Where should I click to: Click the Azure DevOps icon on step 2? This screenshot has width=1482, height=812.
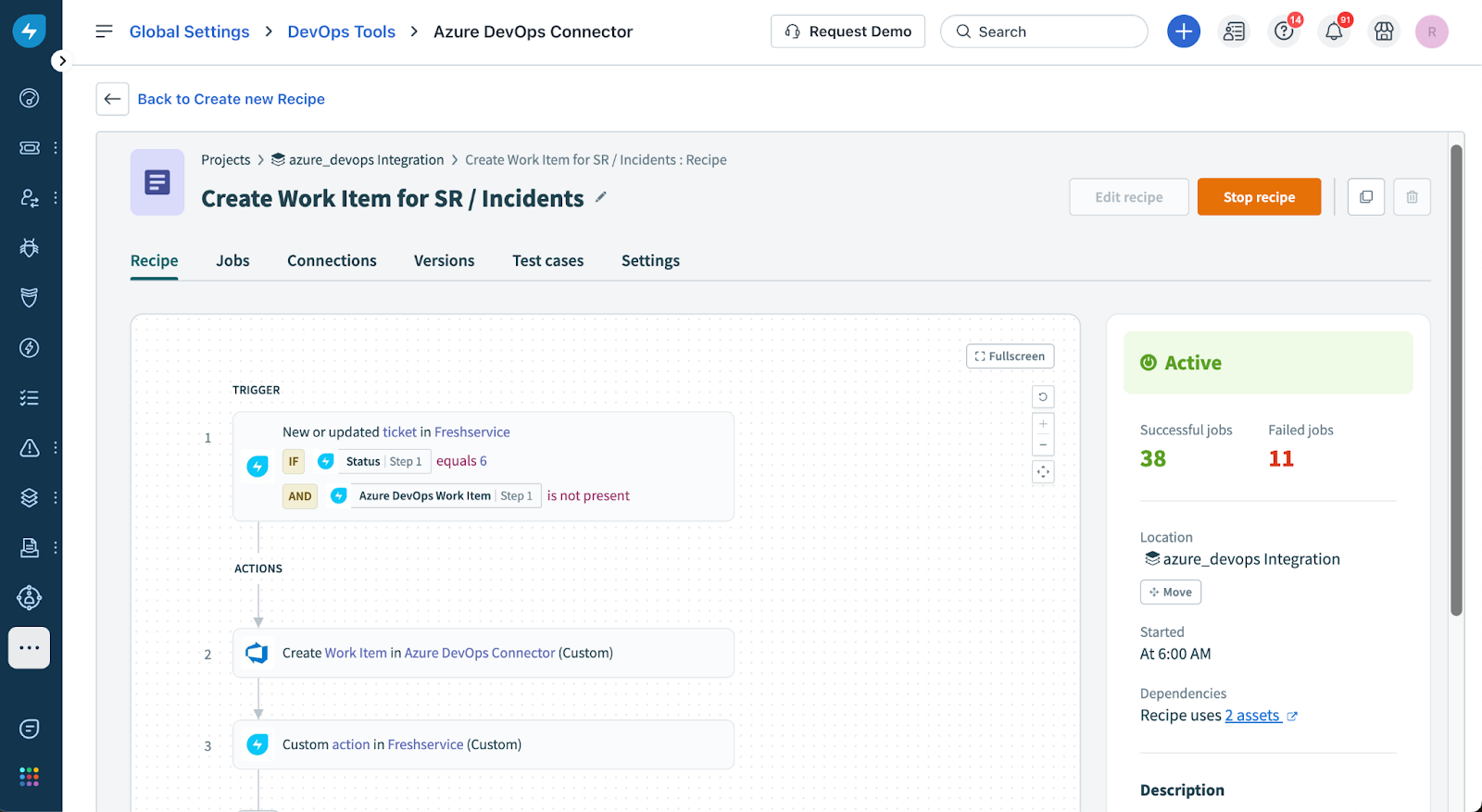pyautogui.click(x=257, y=654)
